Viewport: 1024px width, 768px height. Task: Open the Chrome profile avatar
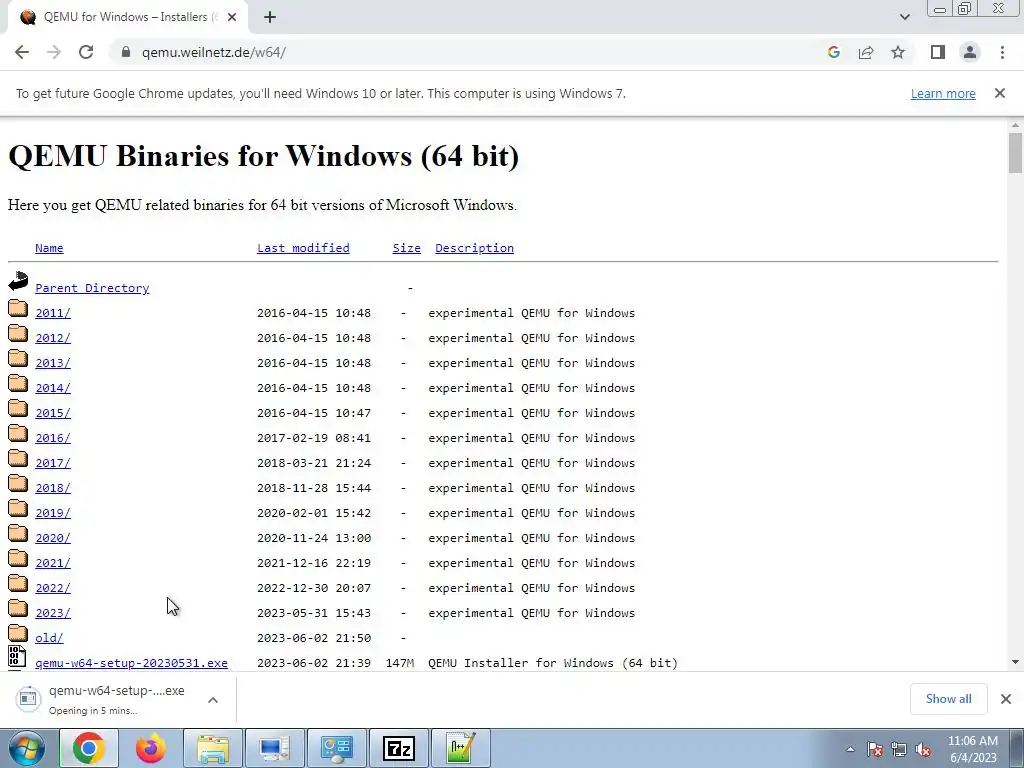[x=970, y=52]
